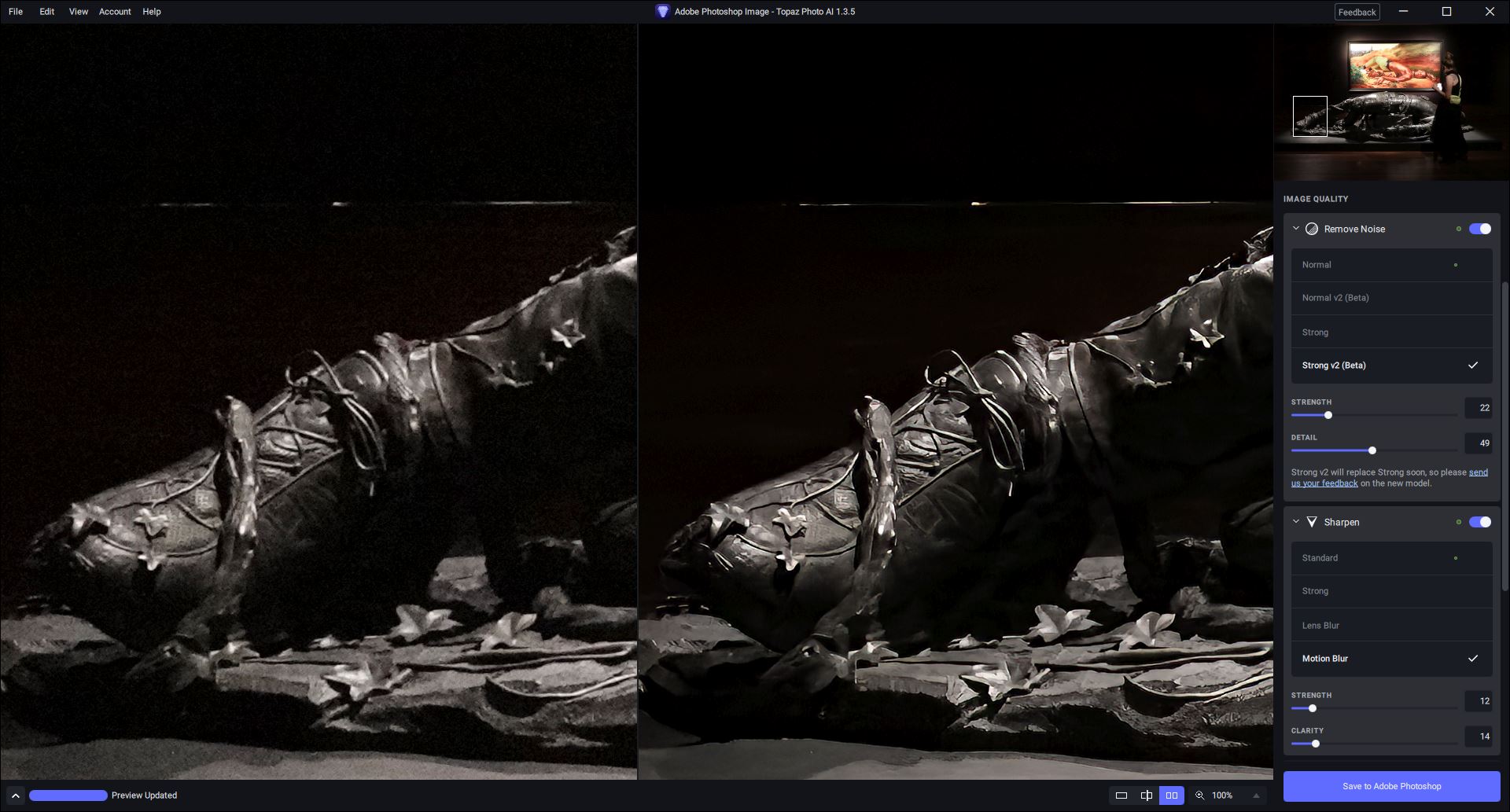This screenshot has width=1510, height=812.
Task: Click the Topaz Photo AI logo
Action: click(x=662, y=12)
